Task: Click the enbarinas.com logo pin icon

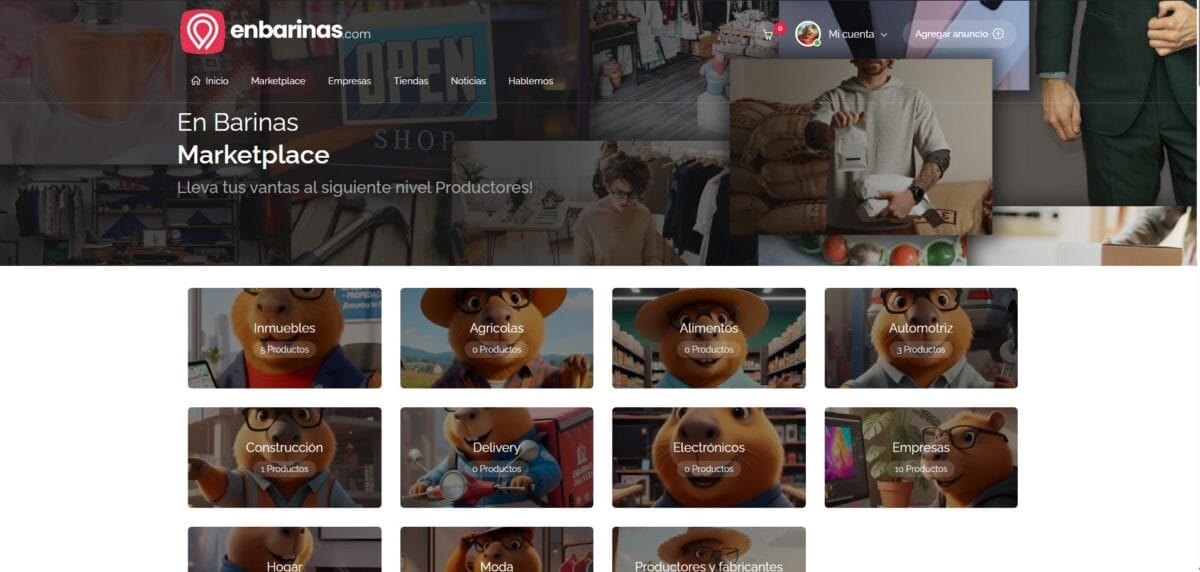Action: (x=202, y=32)
